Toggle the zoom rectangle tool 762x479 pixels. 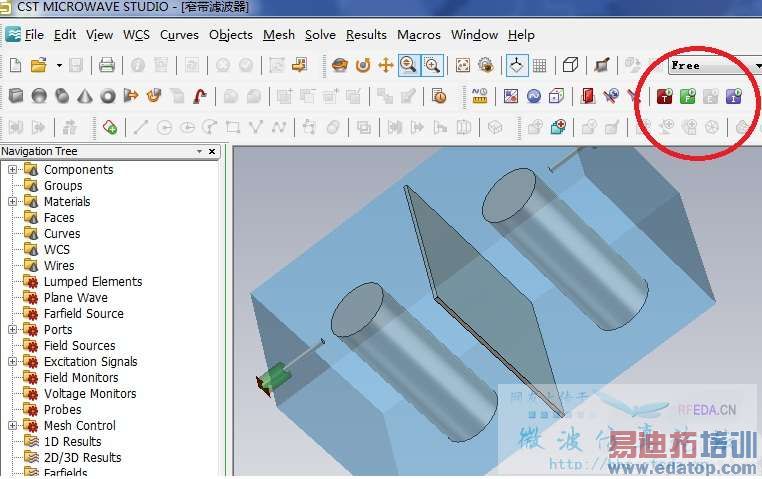coord(432,65)
